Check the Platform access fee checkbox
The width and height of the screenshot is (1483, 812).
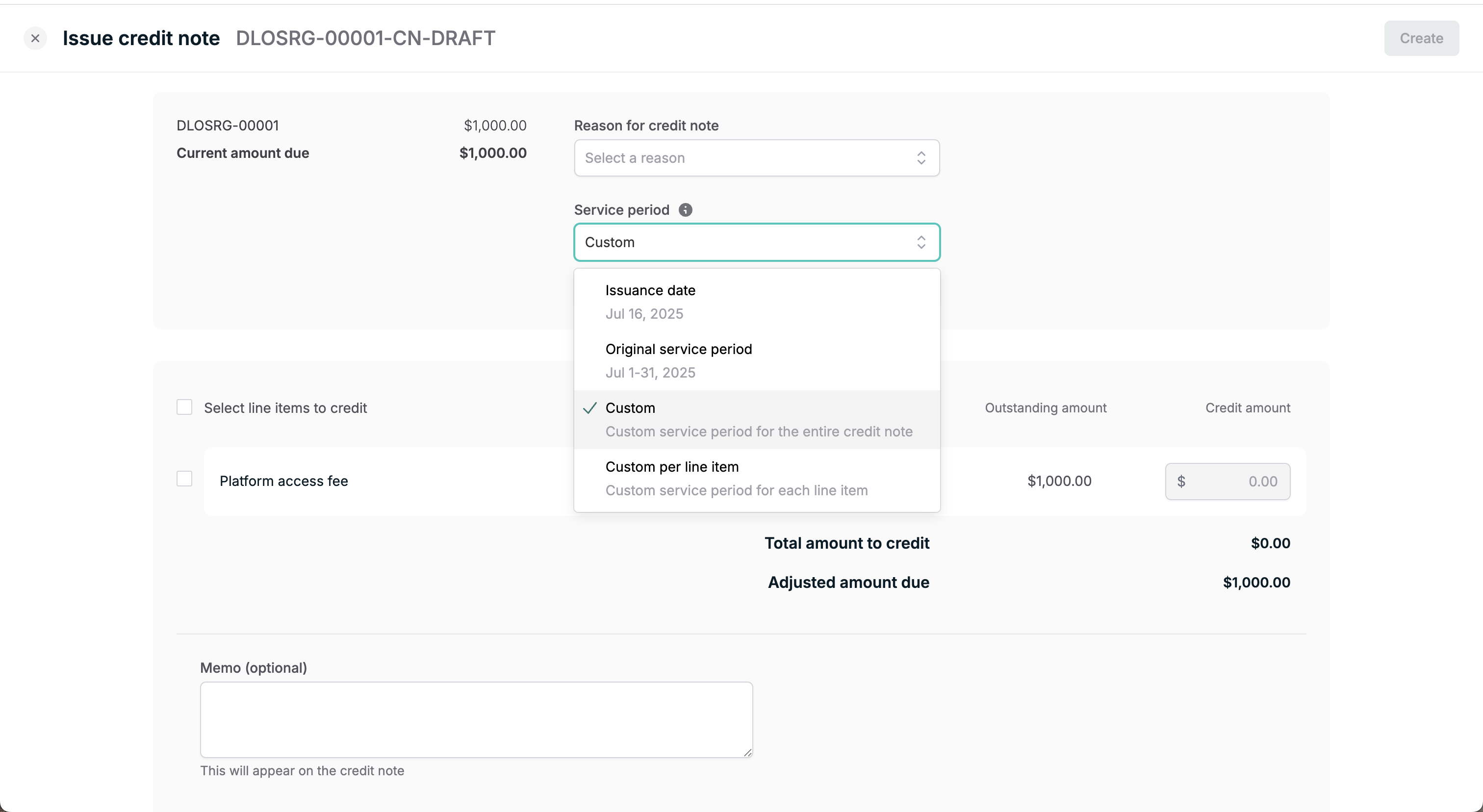184,479
